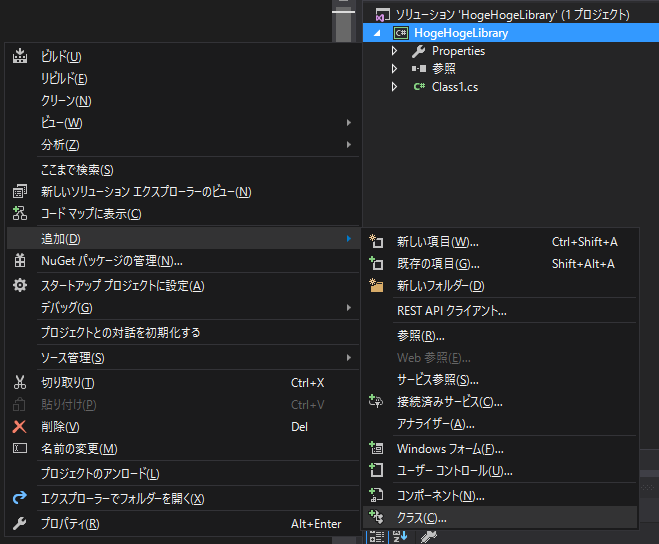Viewport: 659px width, 544px height.
Task: Click the Ctrl+X shortcut text
Action: pos(307,383)
